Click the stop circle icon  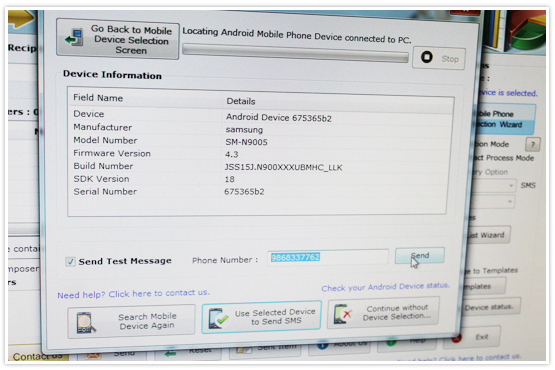(x=427, y=57)
